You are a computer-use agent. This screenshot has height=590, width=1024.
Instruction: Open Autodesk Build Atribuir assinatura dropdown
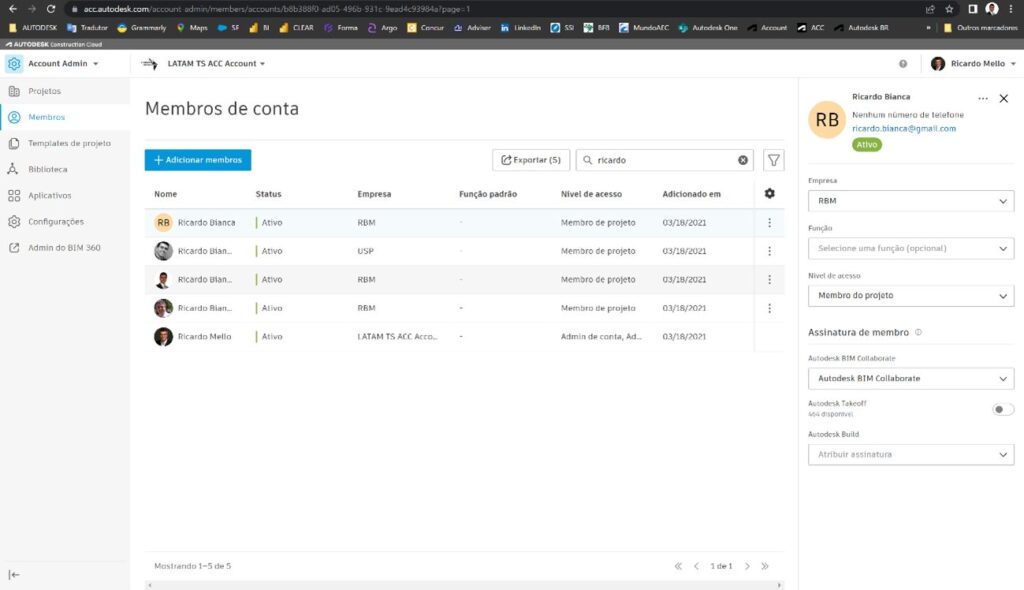coord(911,454)
